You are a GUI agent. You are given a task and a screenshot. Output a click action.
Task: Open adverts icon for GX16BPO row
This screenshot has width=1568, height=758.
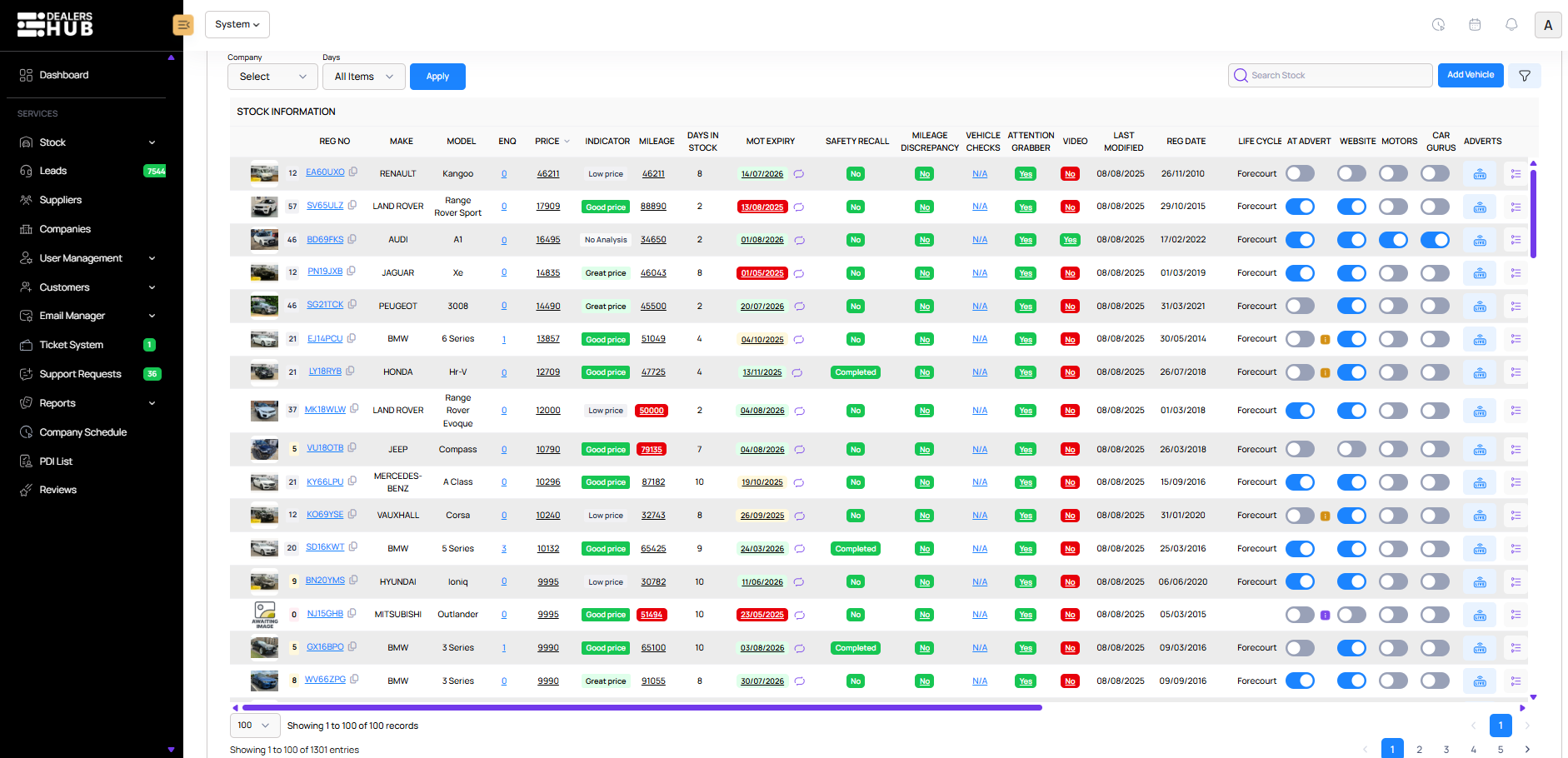[x=1480, y=648]
